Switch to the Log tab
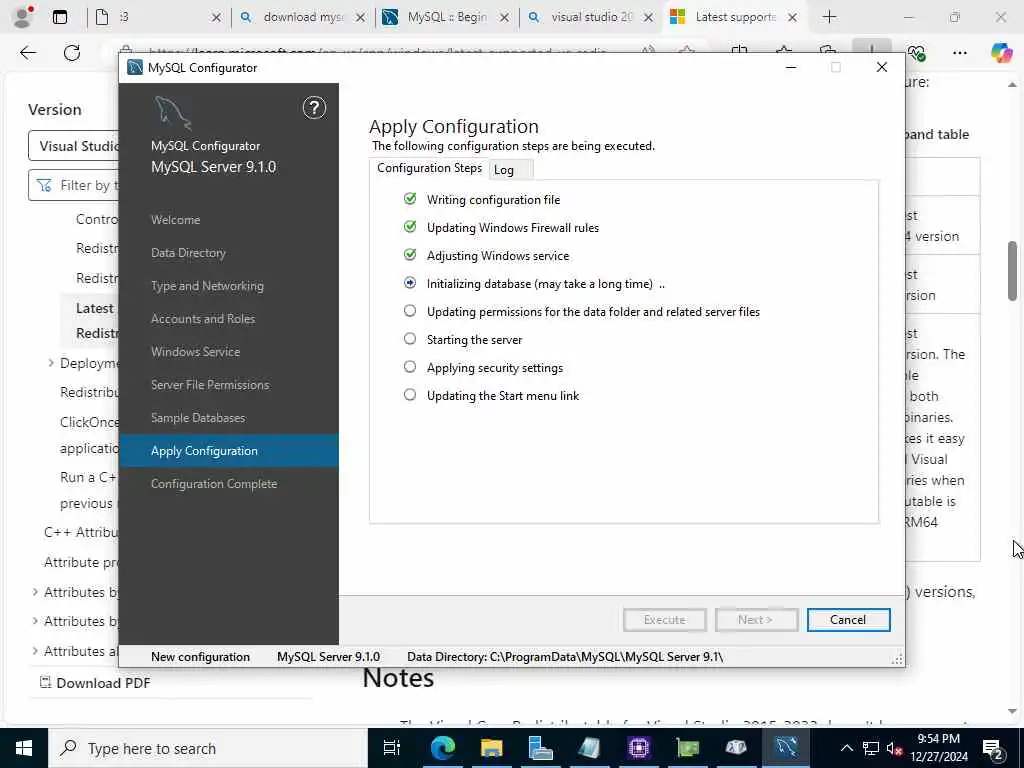 coord(511,170)
